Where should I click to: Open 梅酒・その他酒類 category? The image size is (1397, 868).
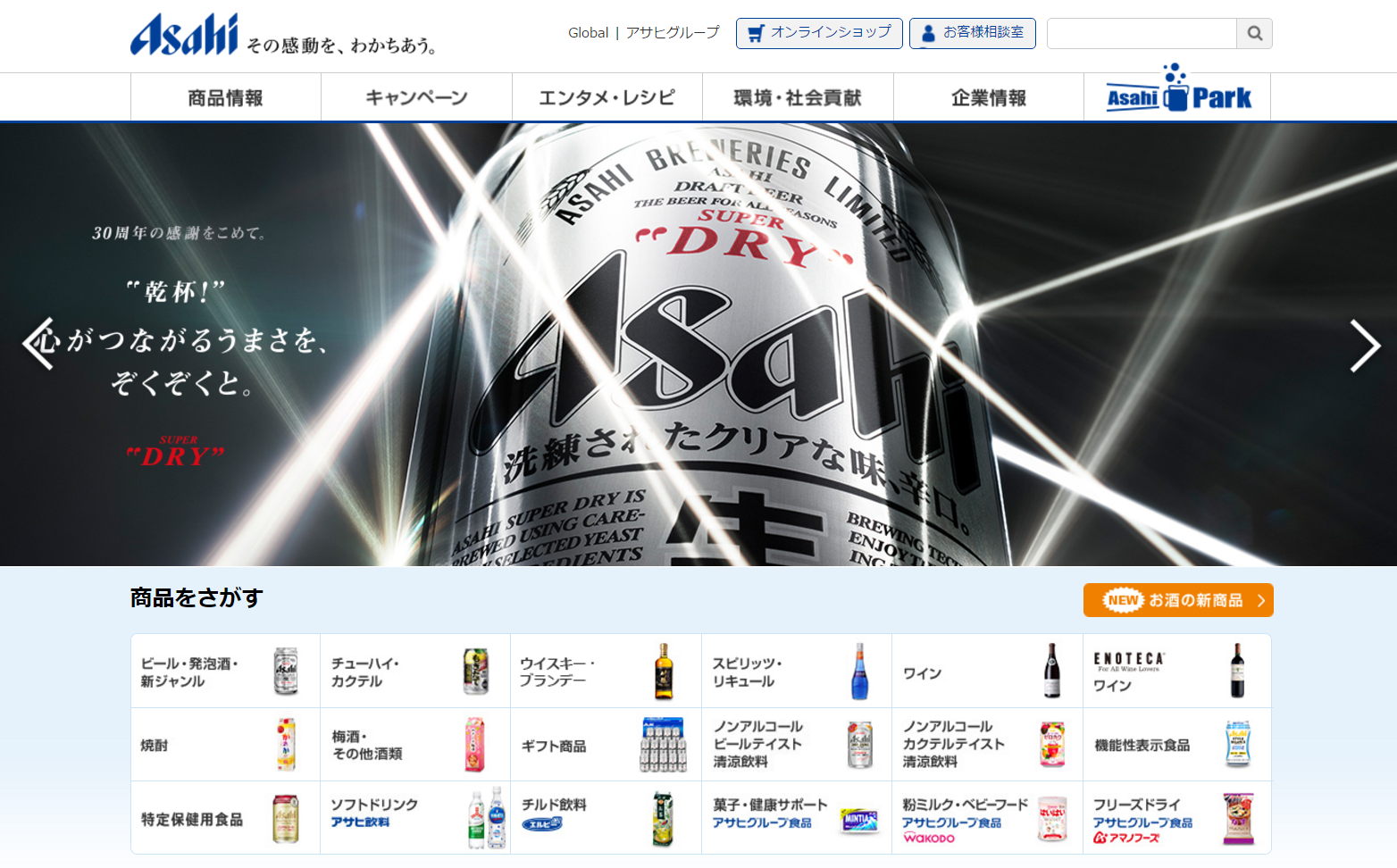[x=415, y=745]
